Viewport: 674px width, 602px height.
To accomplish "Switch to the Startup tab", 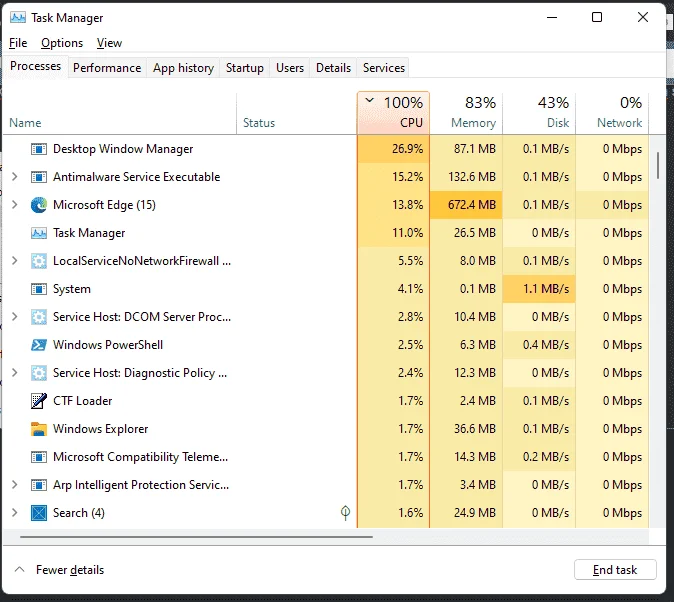I will [x=245, y=68].
